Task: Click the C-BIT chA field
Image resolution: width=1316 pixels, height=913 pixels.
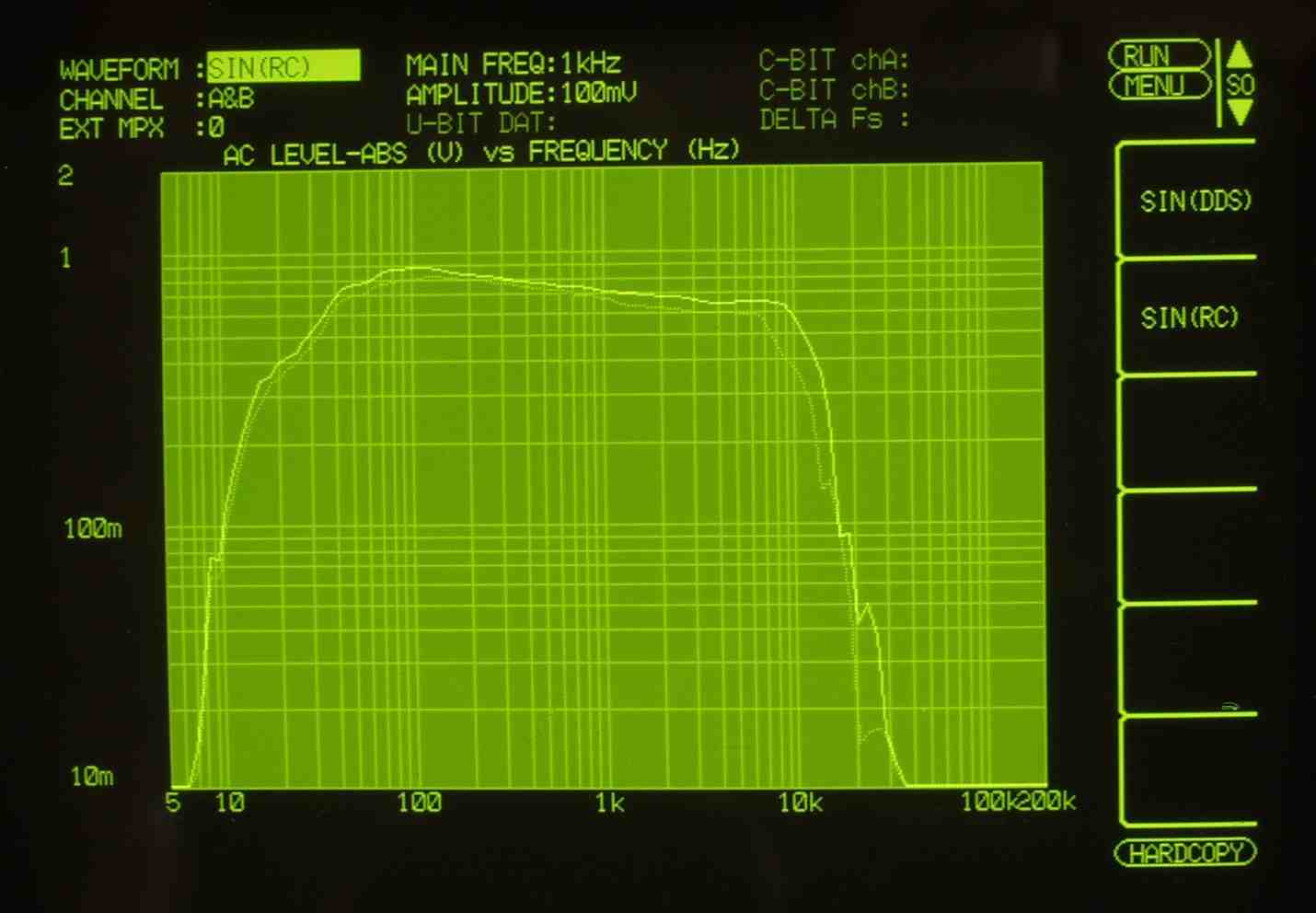Action: coord(833,61)
